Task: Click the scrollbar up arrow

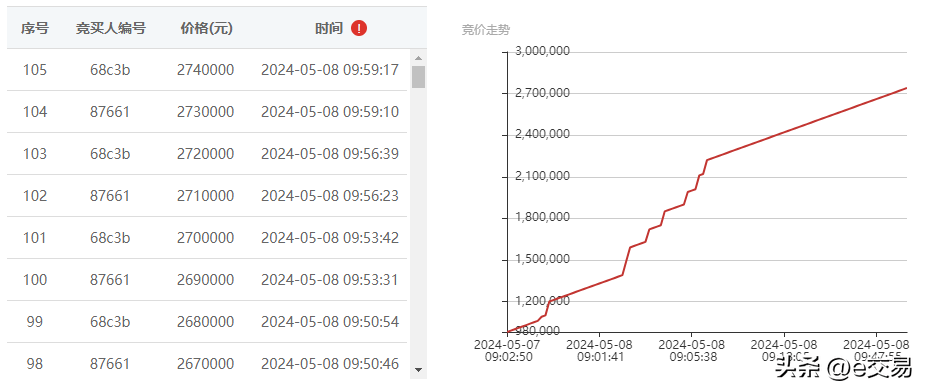Action: (418, 58)
